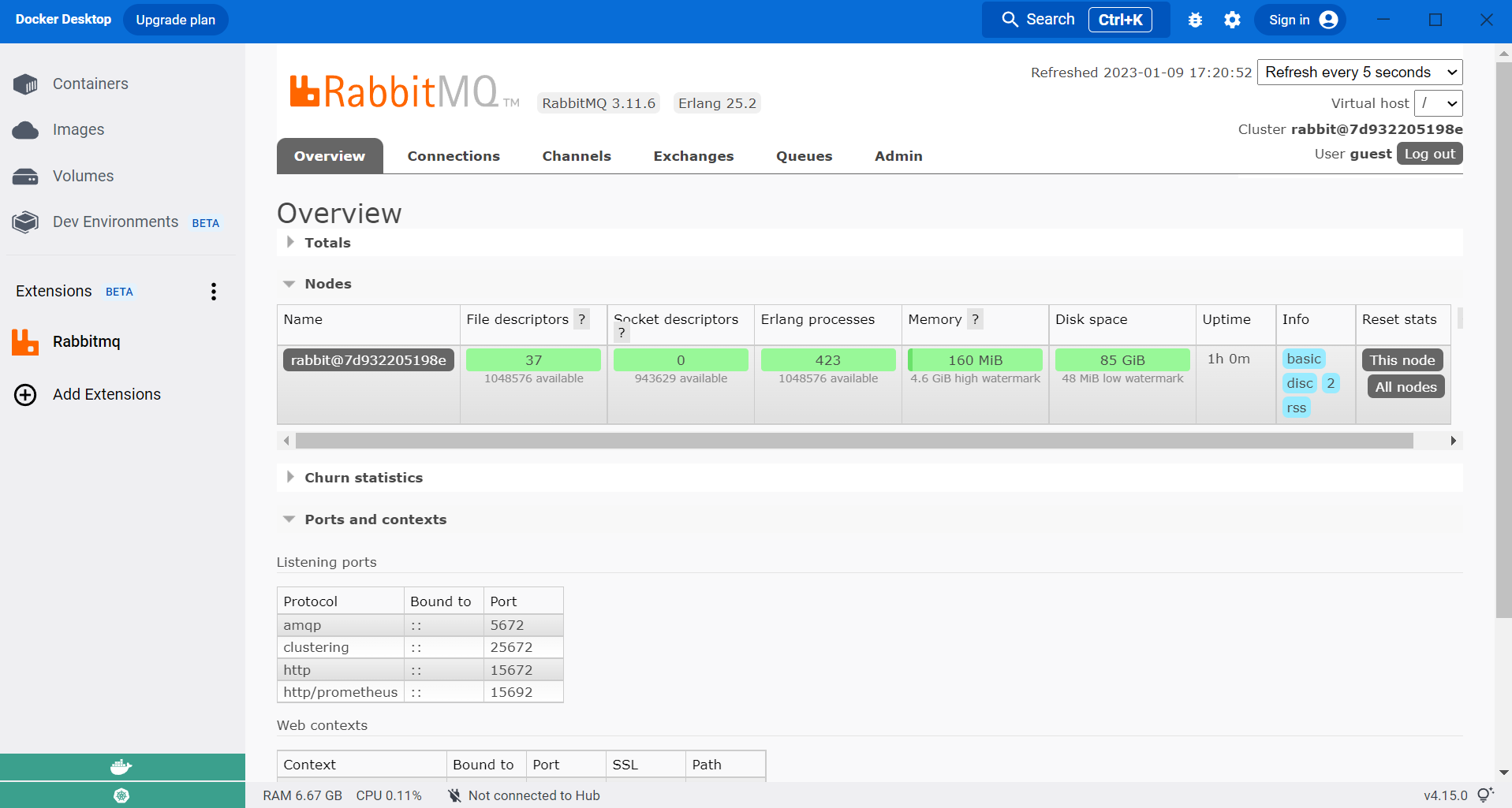
Task: Click the Add Extensions plus icon
Action: click(x=25, y=395)
